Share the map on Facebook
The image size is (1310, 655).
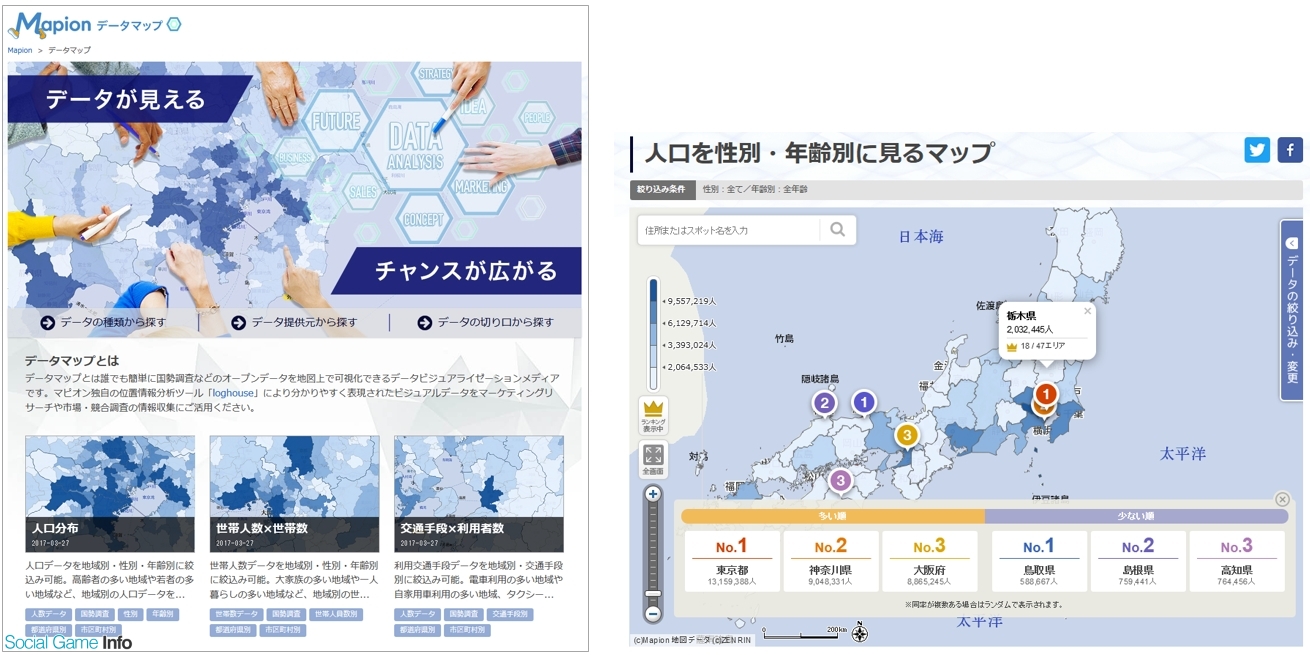click(x=1289, y=150)
